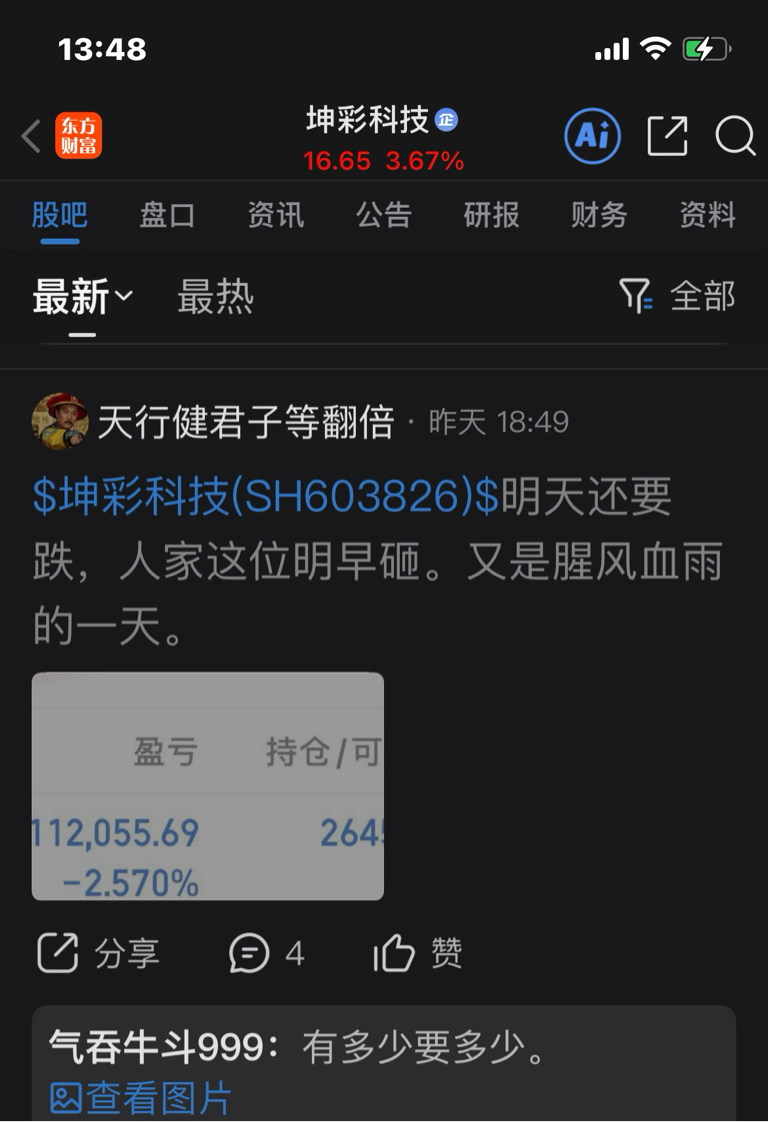
Task: Tap the back arrow icon
Action: pyautogui.click(x=31, y=136)
